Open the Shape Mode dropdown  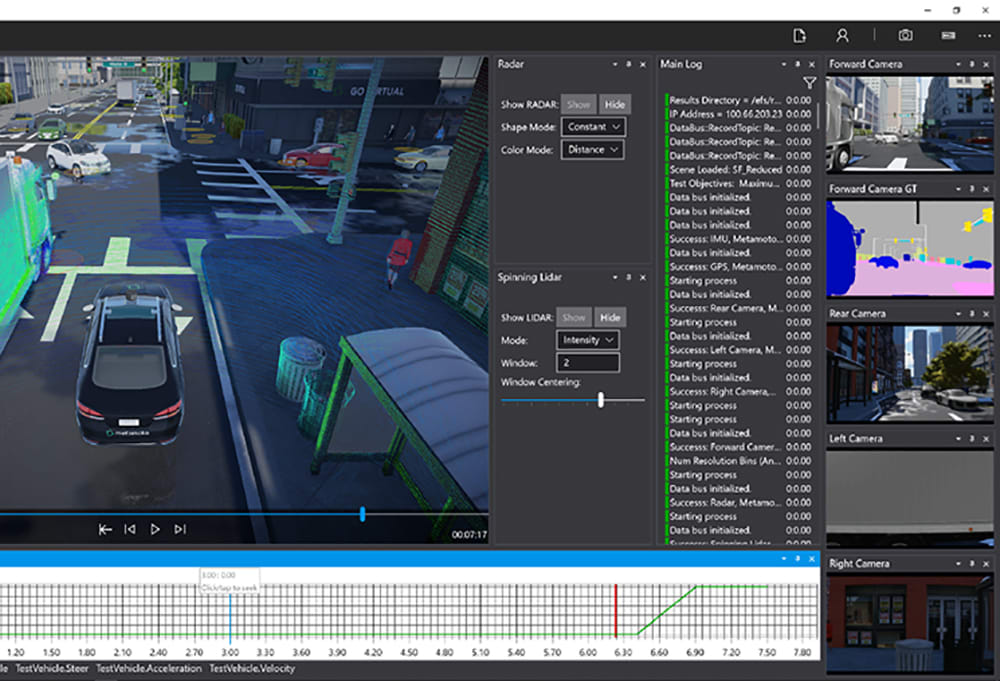pyautogui.click(x=593, y=127)
